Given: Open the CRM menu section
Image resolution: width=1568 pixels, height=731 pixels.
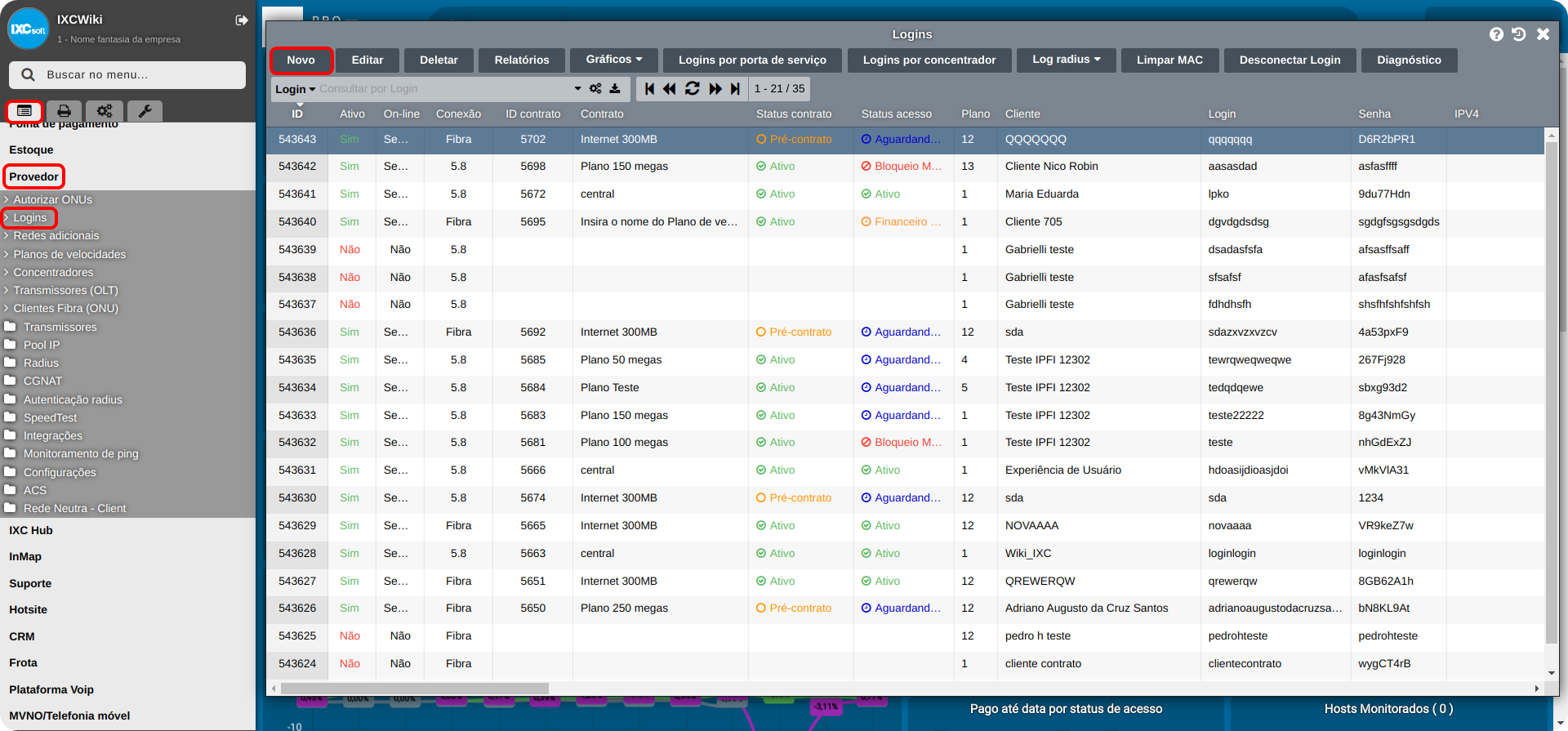Looking at the screenshot, I should tap(22, 636).
